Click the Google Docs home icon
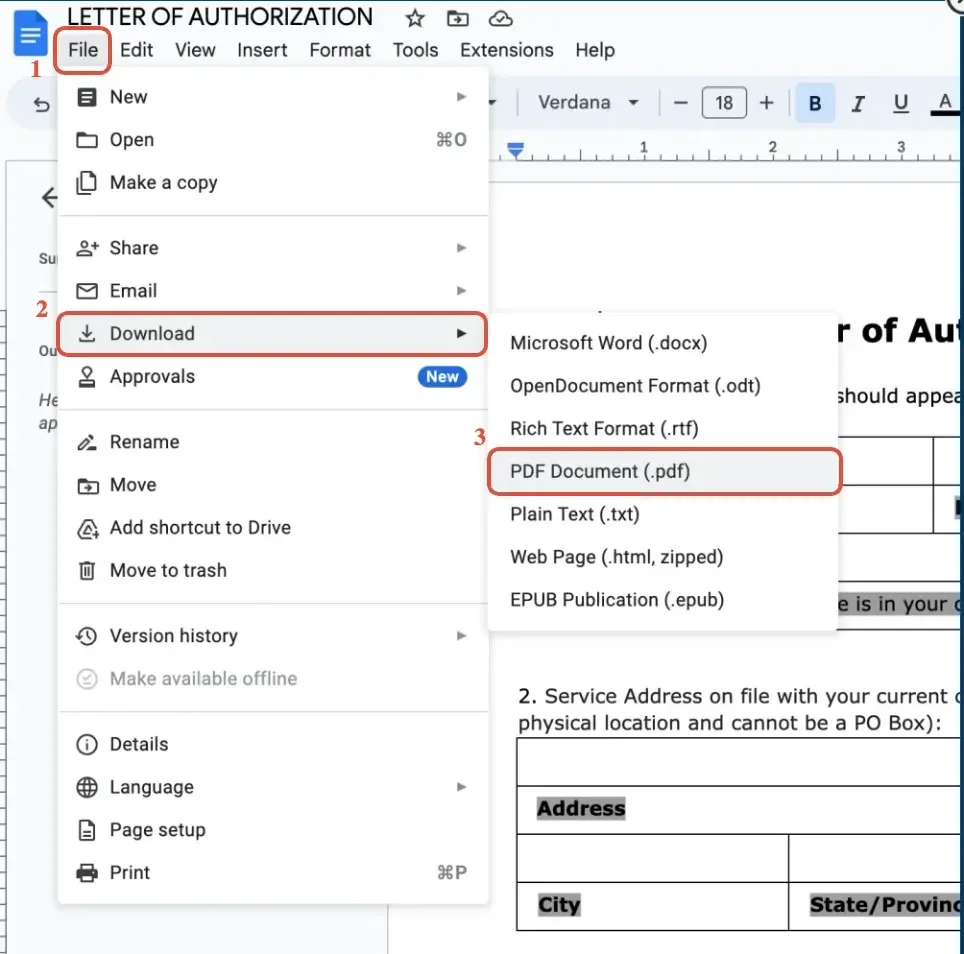Viewport: 964px width, 954px height. click(30, 34)
